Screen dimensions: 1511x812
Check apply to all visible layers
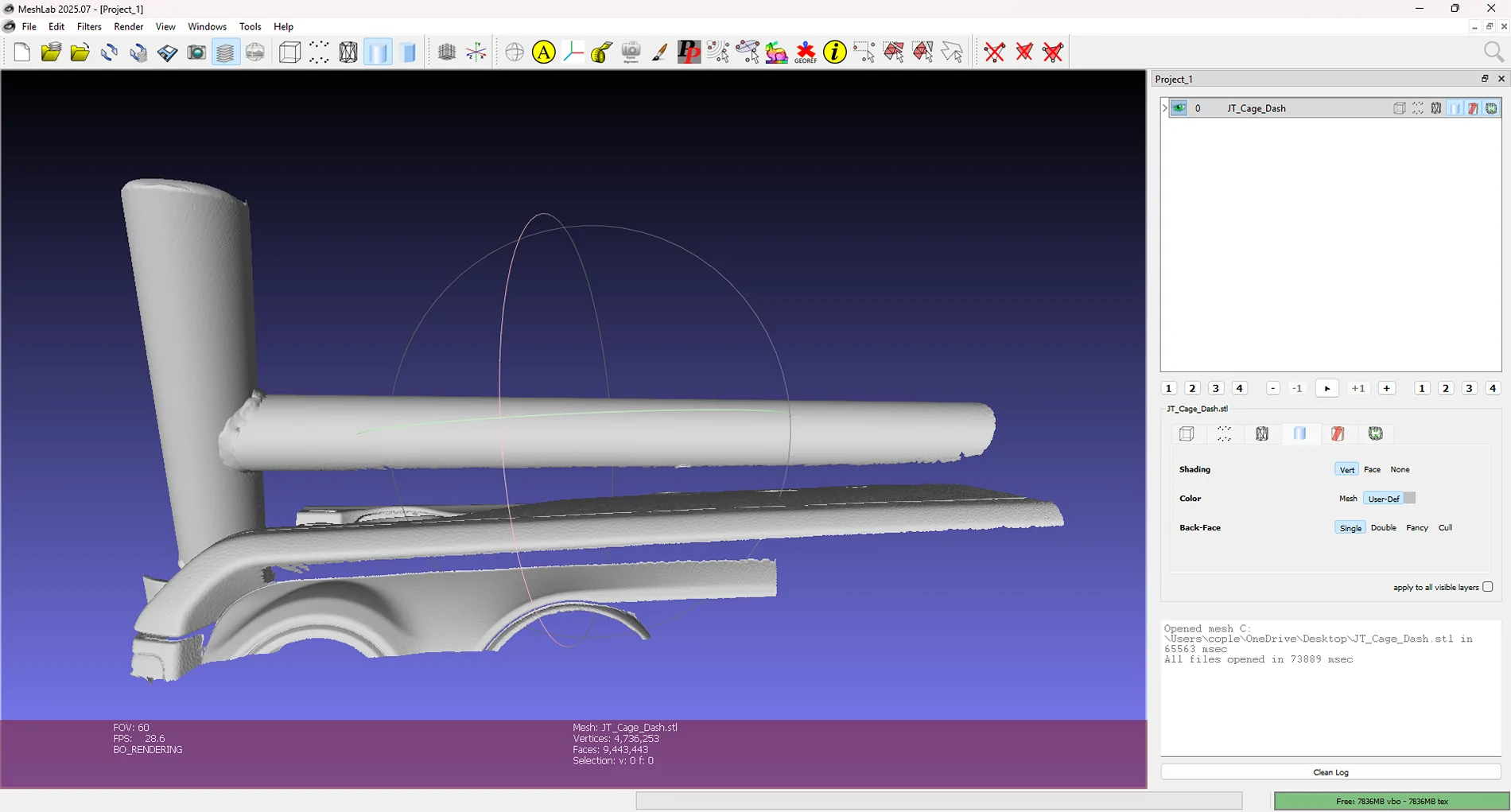click(1487, 587)
